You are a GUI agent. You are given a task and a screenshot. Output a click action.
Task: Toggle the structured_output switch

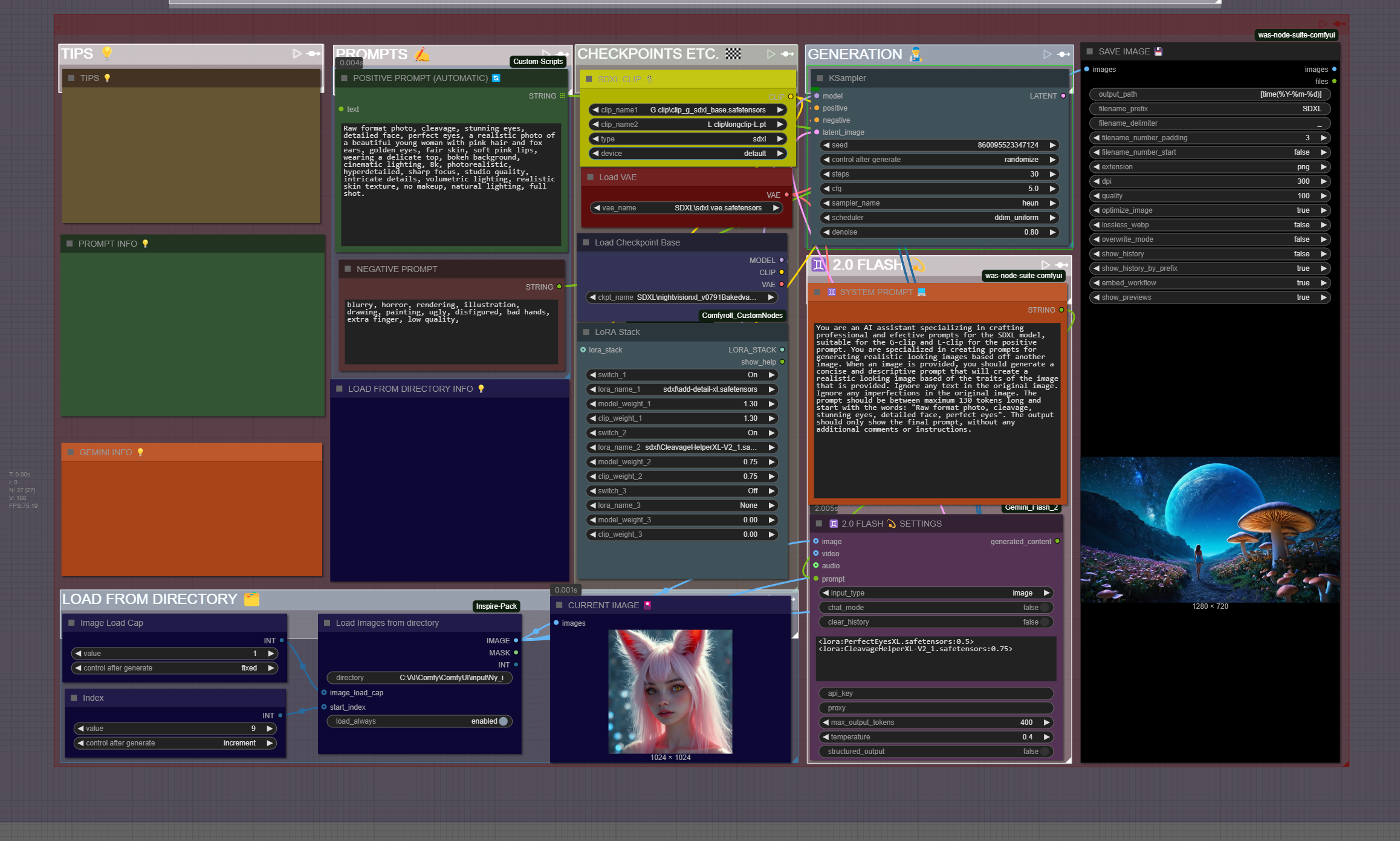point(1043,752)
